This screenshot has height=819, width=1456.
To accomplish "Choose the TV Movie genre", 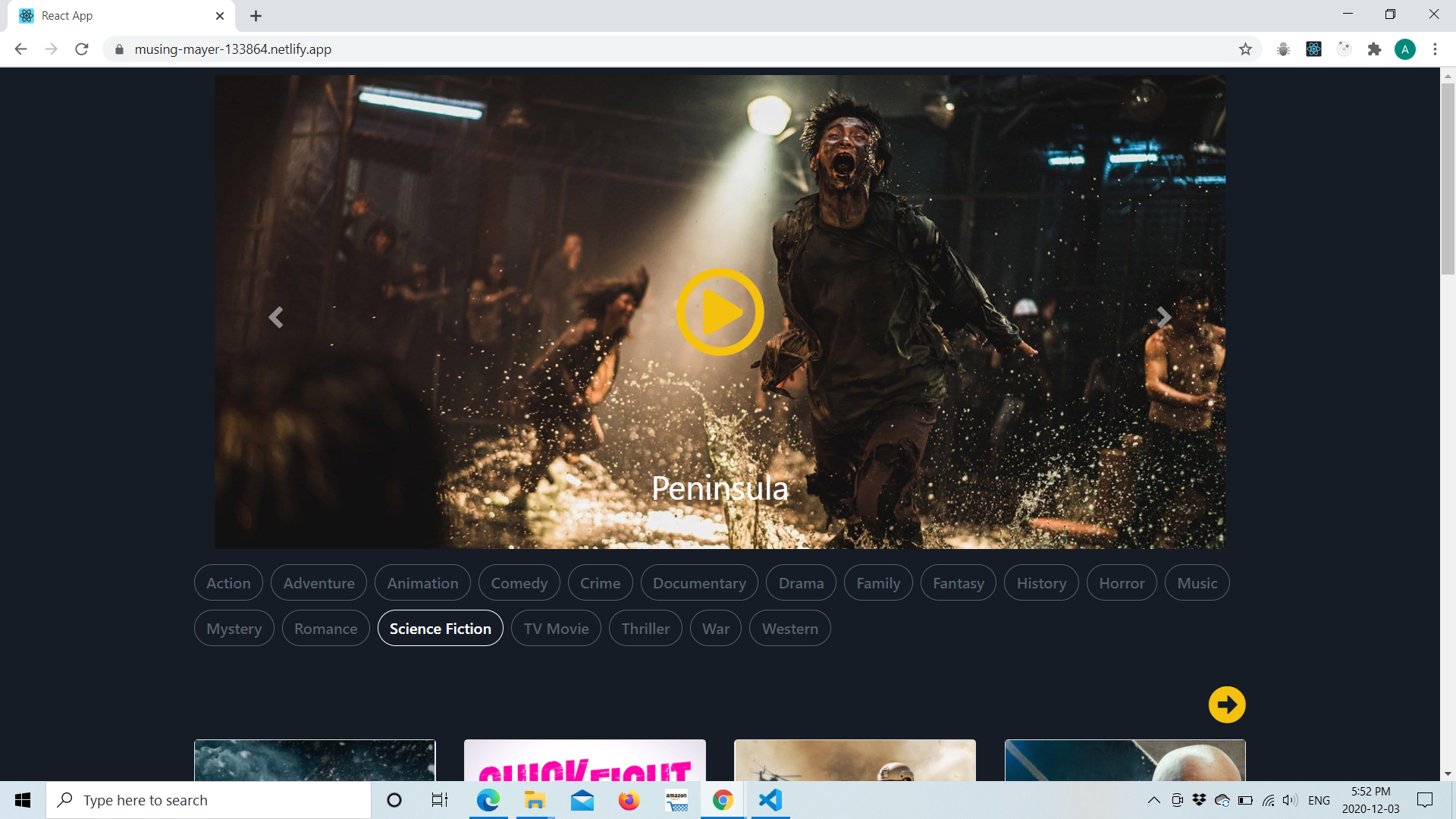I will pos(556,629).
